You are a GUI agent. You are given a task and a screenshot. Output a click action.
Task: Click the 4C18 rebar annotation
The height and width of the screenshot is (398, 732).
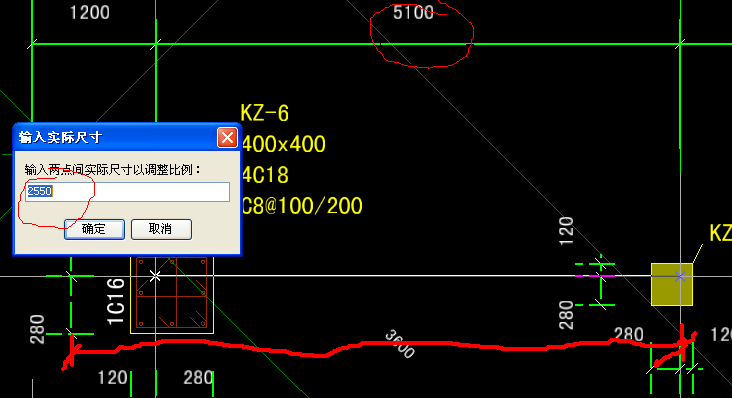[265, 175]
